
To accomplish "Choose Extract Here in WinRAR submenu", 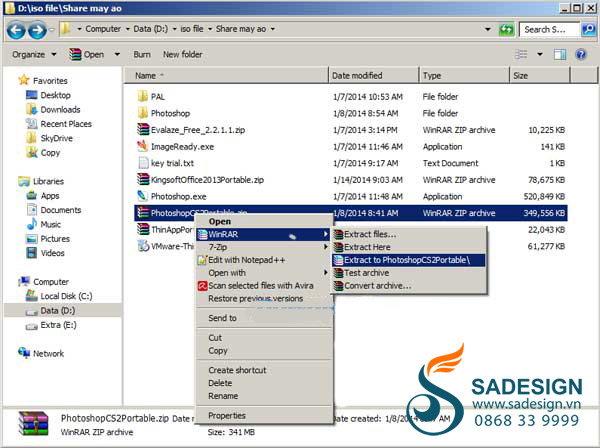I will tap(408, 247).
